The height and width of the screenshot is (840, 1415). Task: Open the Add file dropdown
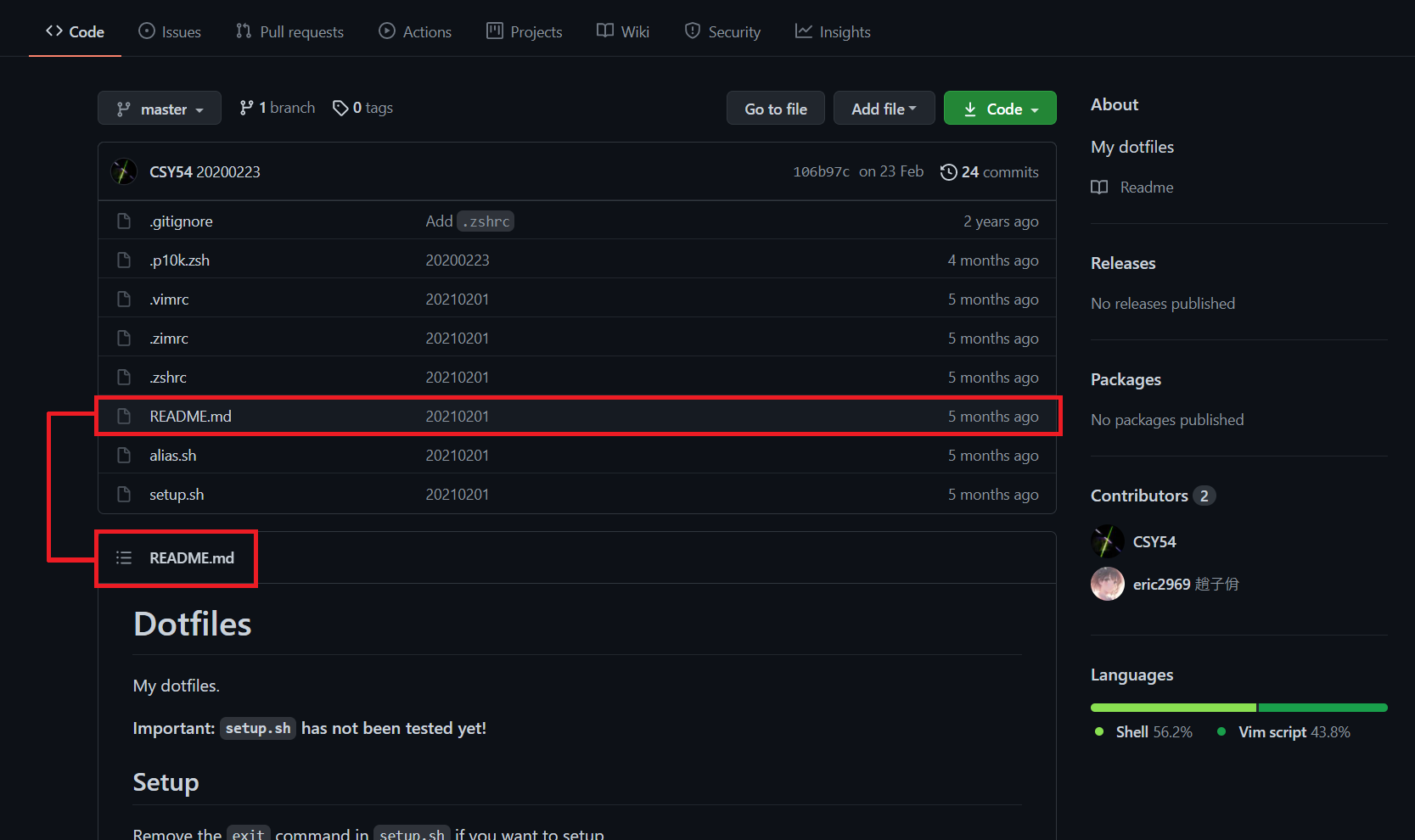click(884, 109)
